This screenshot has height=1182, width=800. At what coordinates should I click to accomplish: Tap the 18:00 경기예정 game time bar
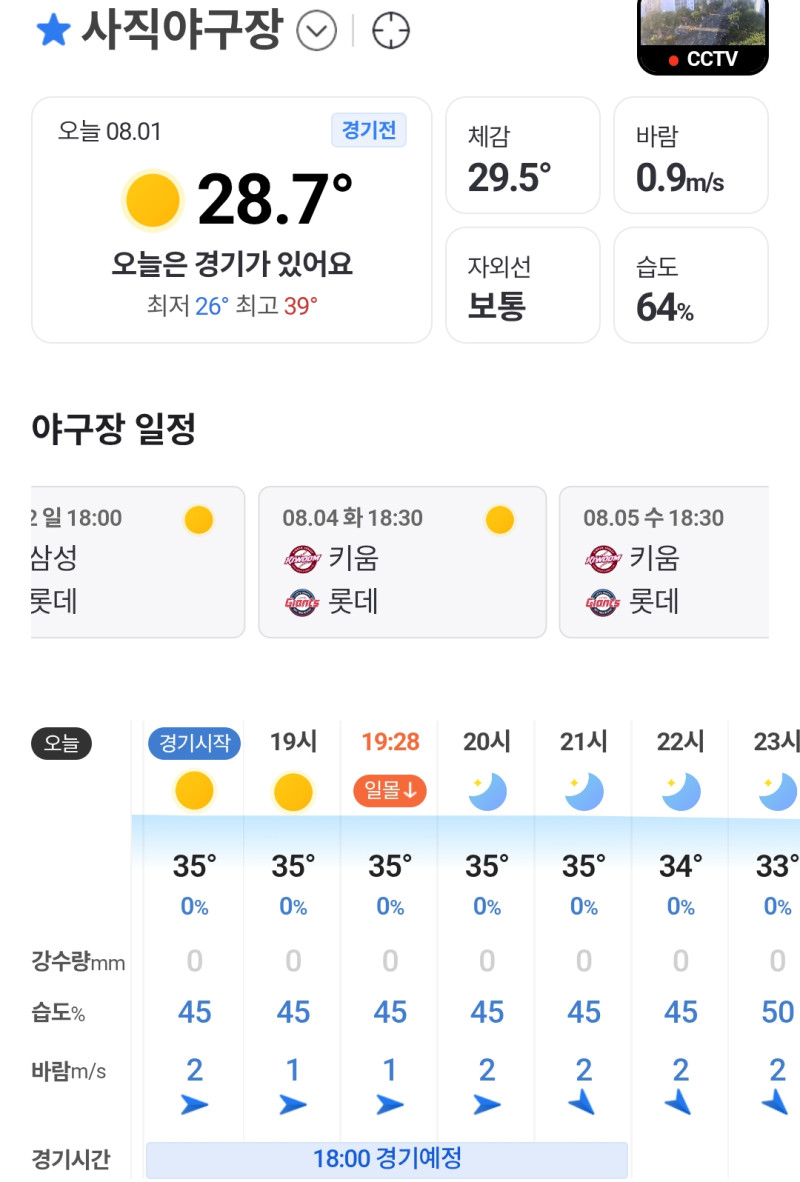tap(387, 1159)
